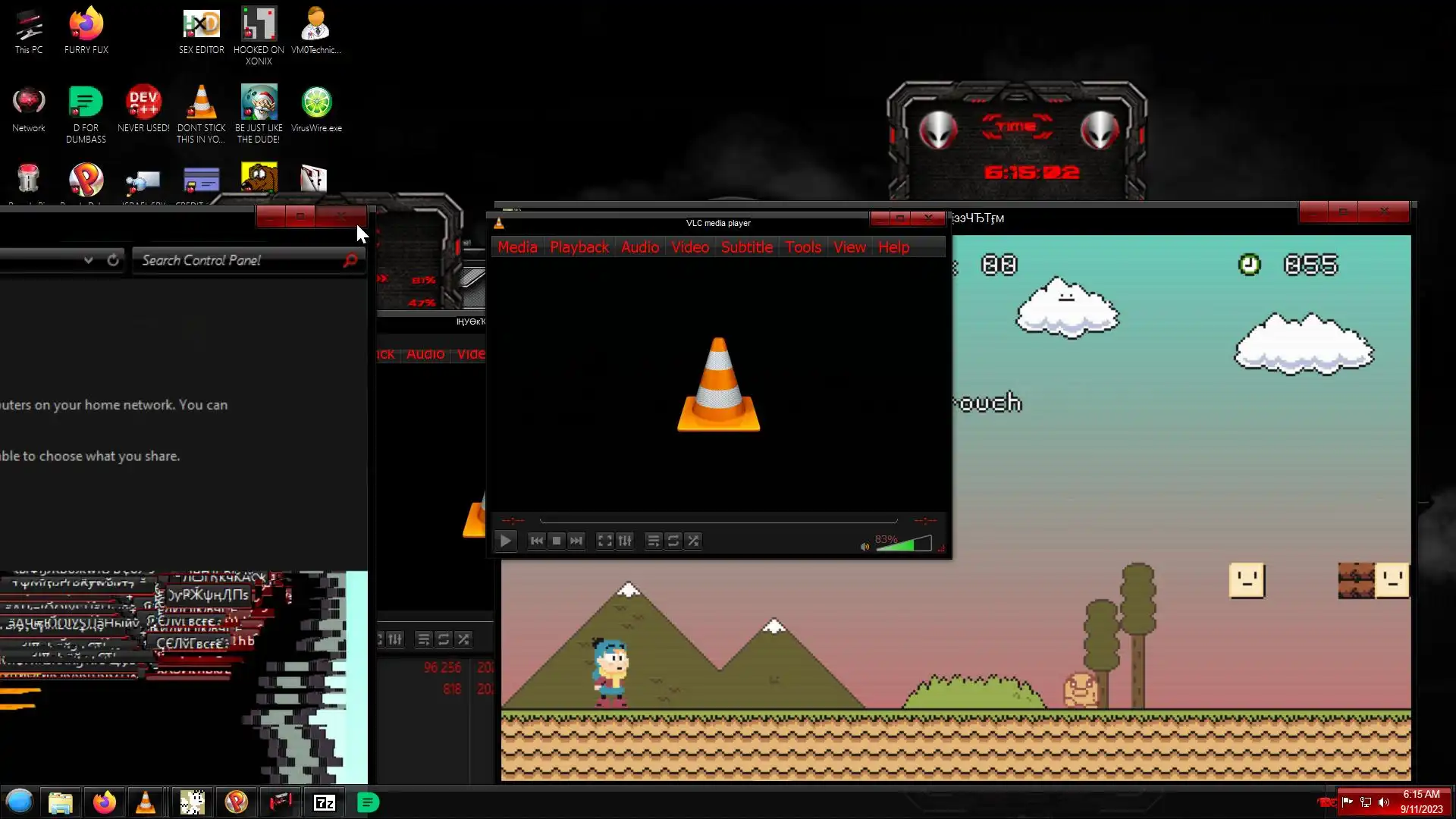Click VLC previous track button

(x=536, y=541)
